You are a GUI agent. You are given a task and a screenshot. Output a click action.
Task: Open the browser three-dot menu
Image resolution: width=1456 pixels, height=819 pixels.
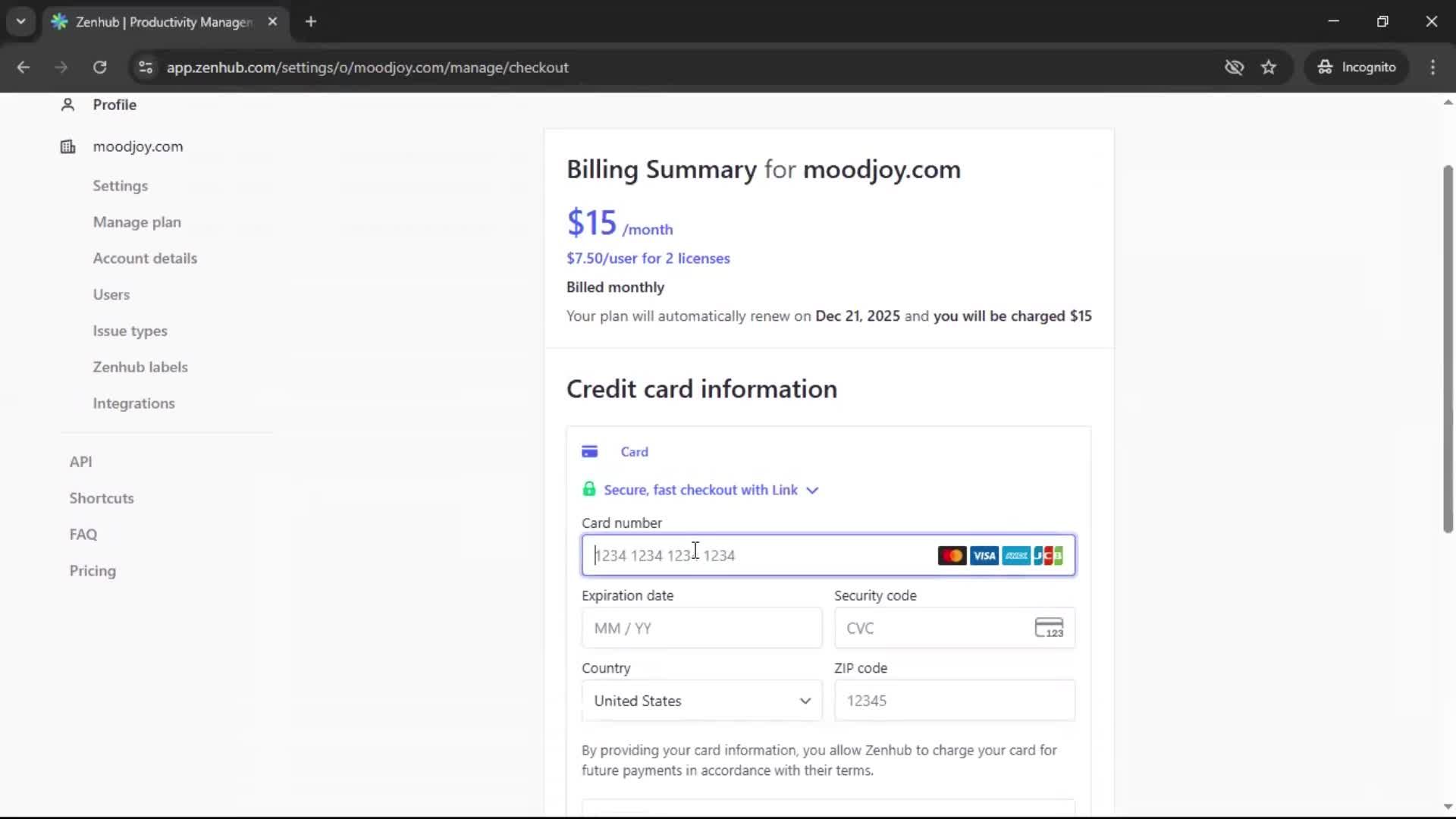(x=1433, y=67)
